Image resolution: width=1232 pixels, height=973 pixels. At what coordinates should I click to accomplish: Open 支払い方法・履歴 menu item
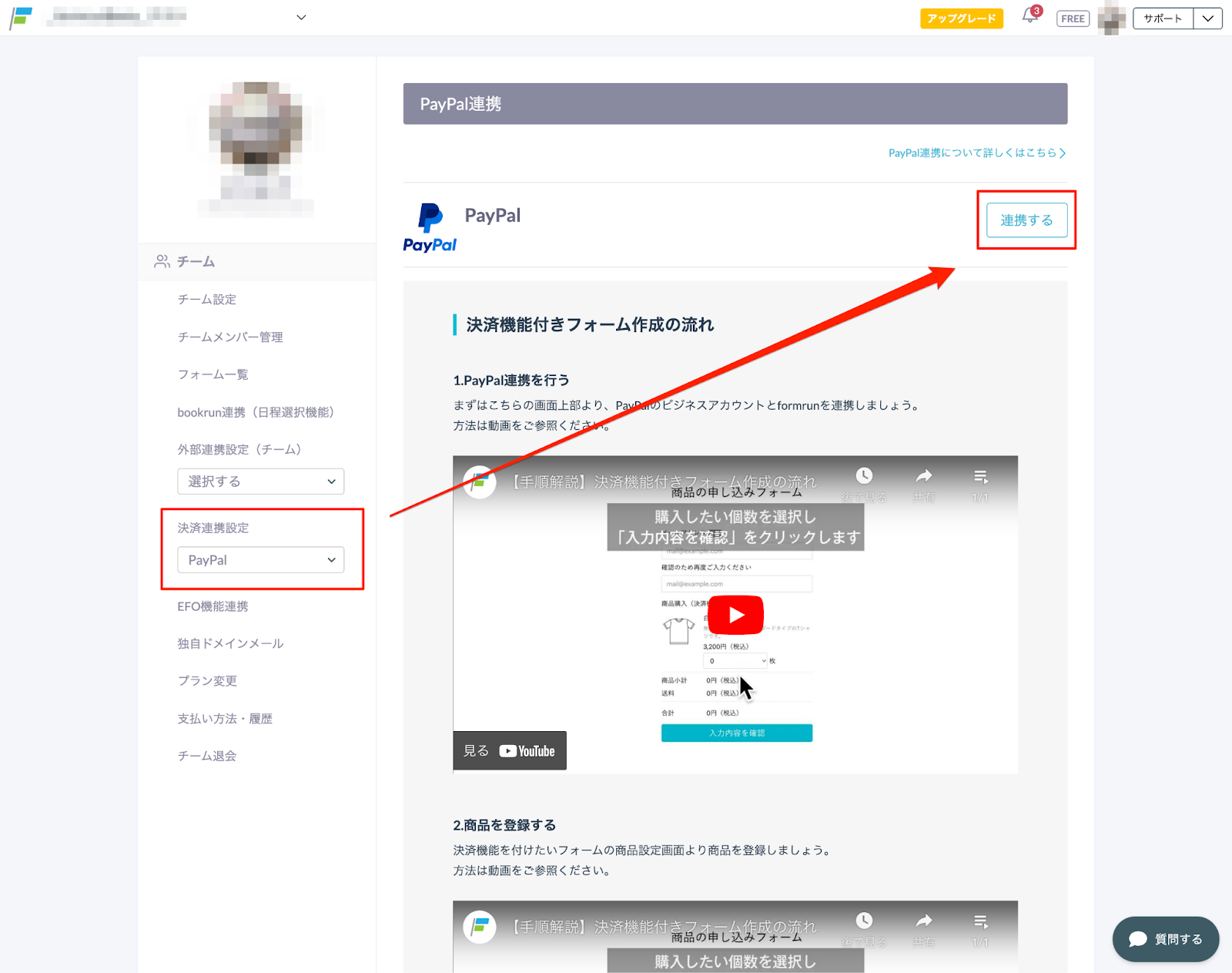(225, 719)
